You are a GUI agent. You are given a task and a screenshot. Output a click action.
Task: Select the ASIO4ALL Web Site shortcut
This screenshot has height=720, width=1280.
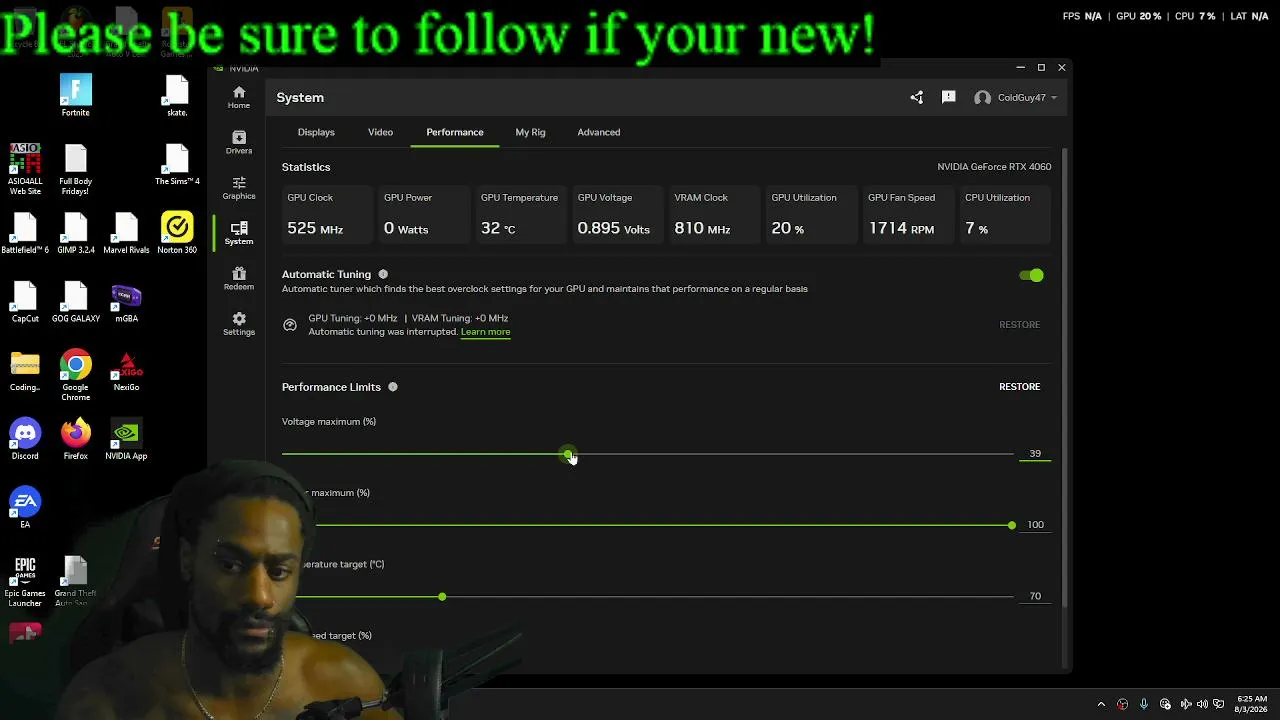[25, 169]
